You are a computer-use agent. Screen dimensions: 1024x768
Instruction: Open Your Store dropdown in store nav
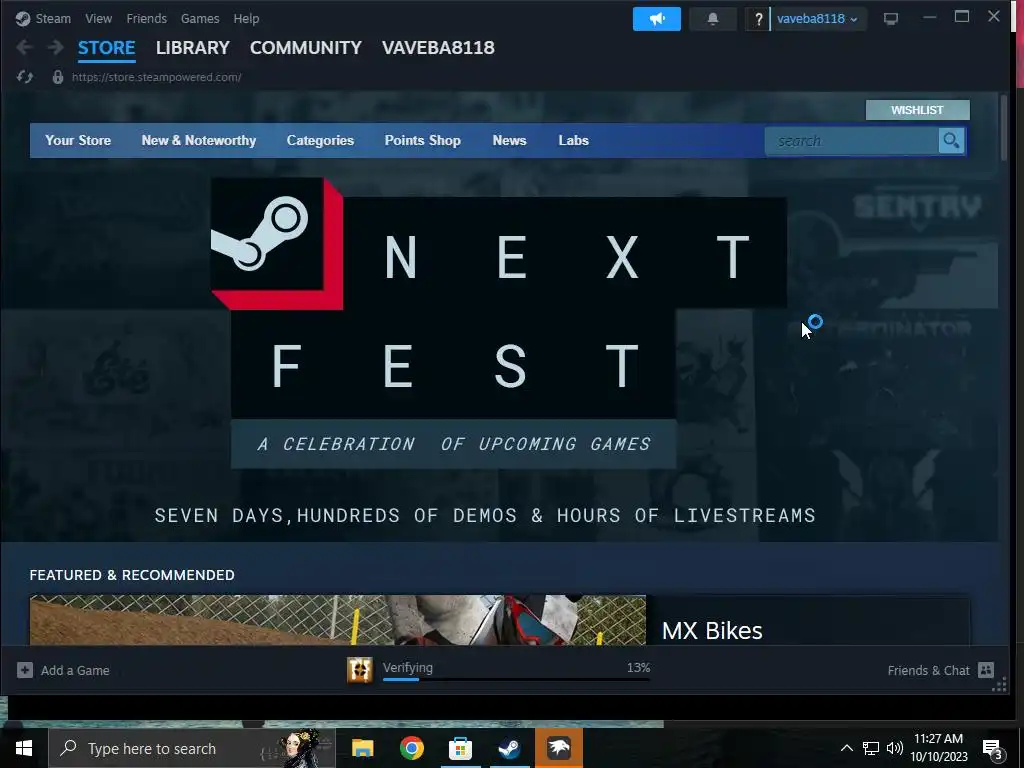[x=78, y=140]
